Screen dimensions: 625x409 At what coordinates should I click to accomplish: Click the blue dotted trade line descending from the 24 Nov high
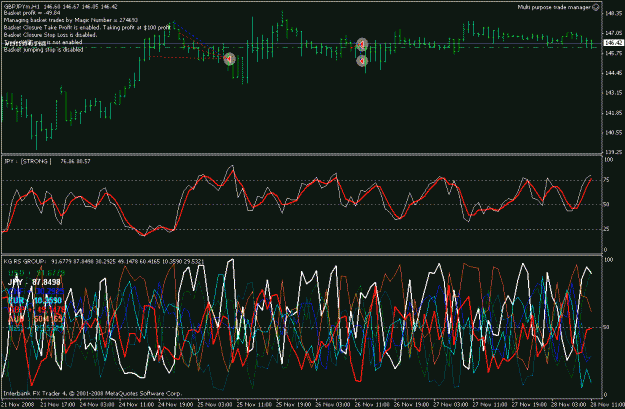coord(197,39)
